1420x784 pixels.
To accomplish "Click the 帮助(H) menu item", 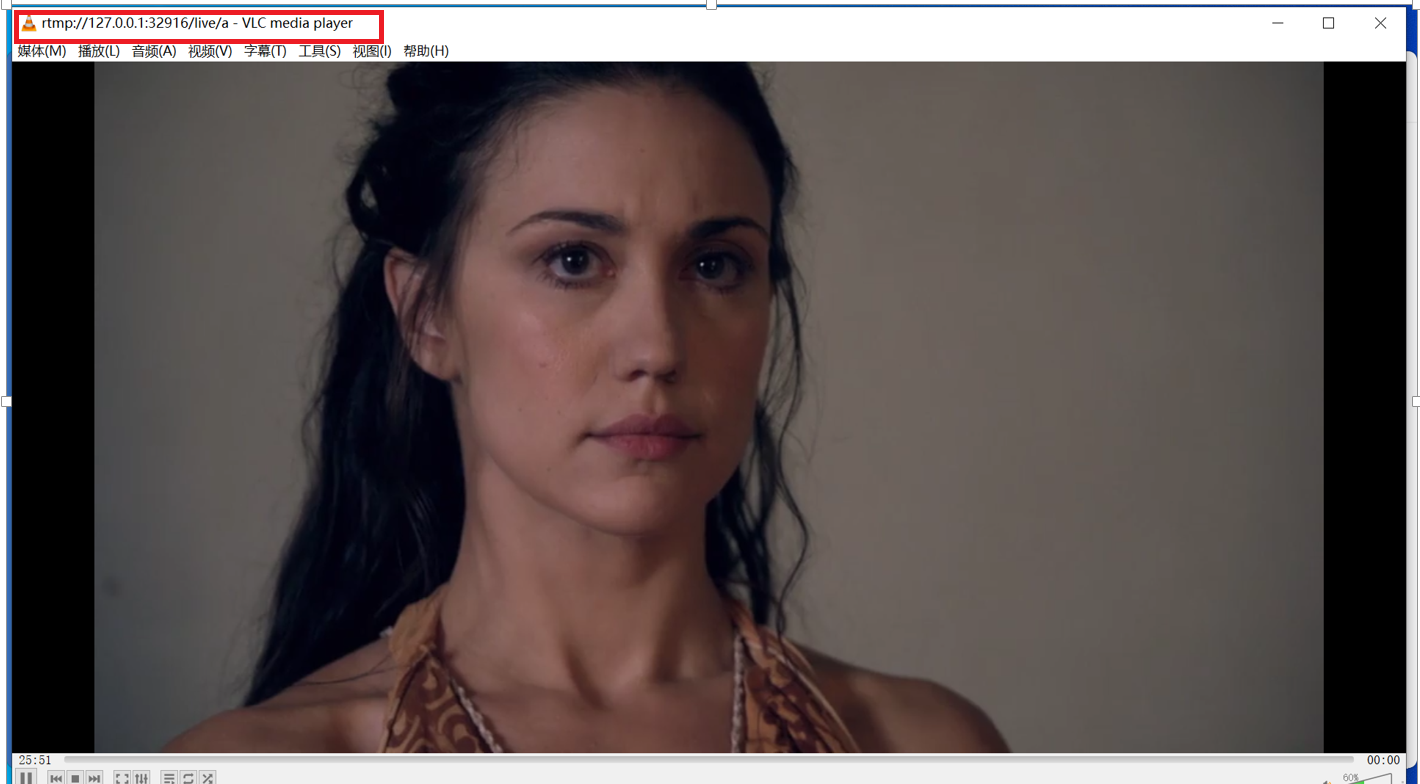I will click(x=426, y=51).
